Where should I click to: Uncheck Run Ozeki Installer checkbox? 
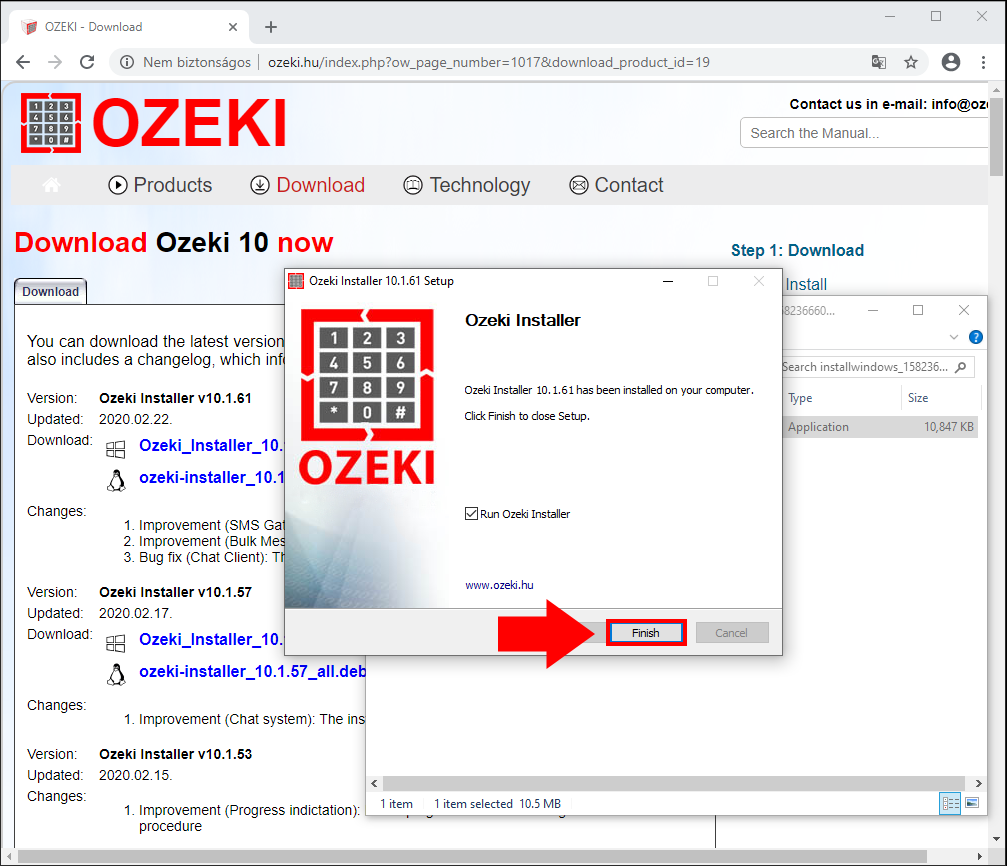coord(471,514)
